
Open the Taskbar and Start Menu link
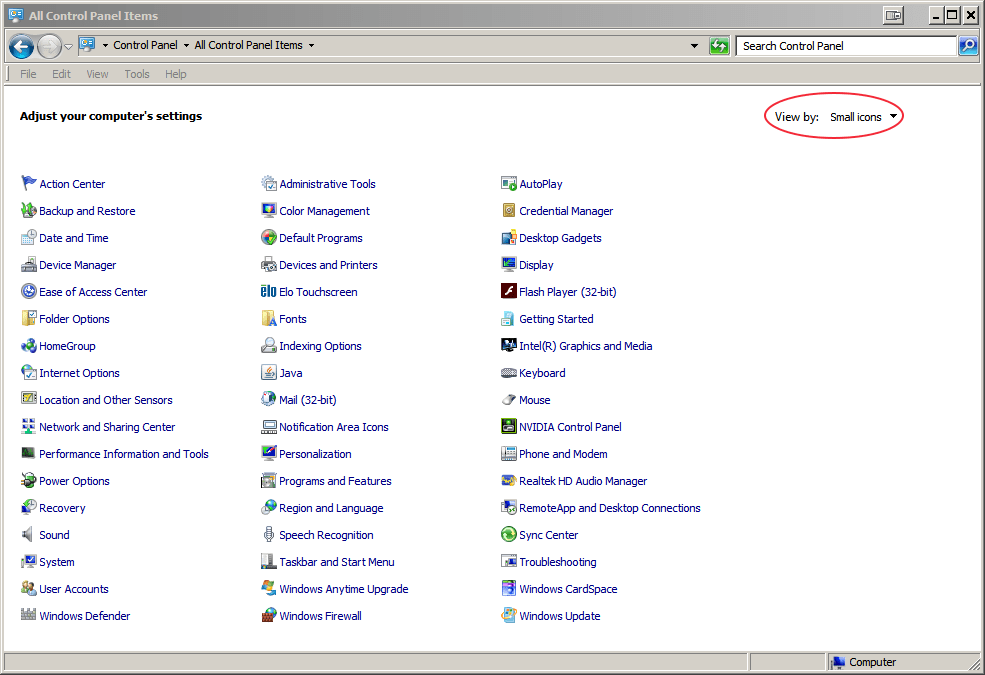337,561
